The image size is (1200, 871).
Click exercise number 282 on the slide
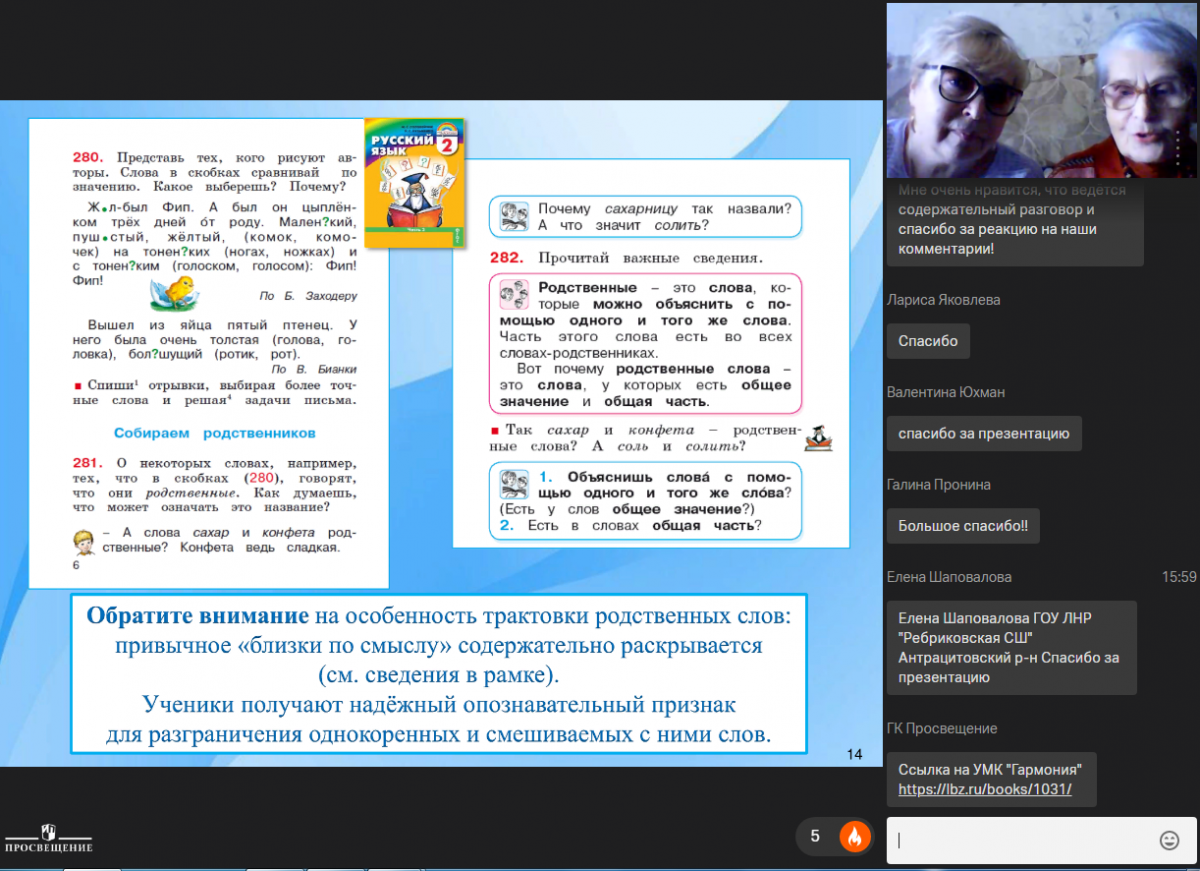coord(506,258)
